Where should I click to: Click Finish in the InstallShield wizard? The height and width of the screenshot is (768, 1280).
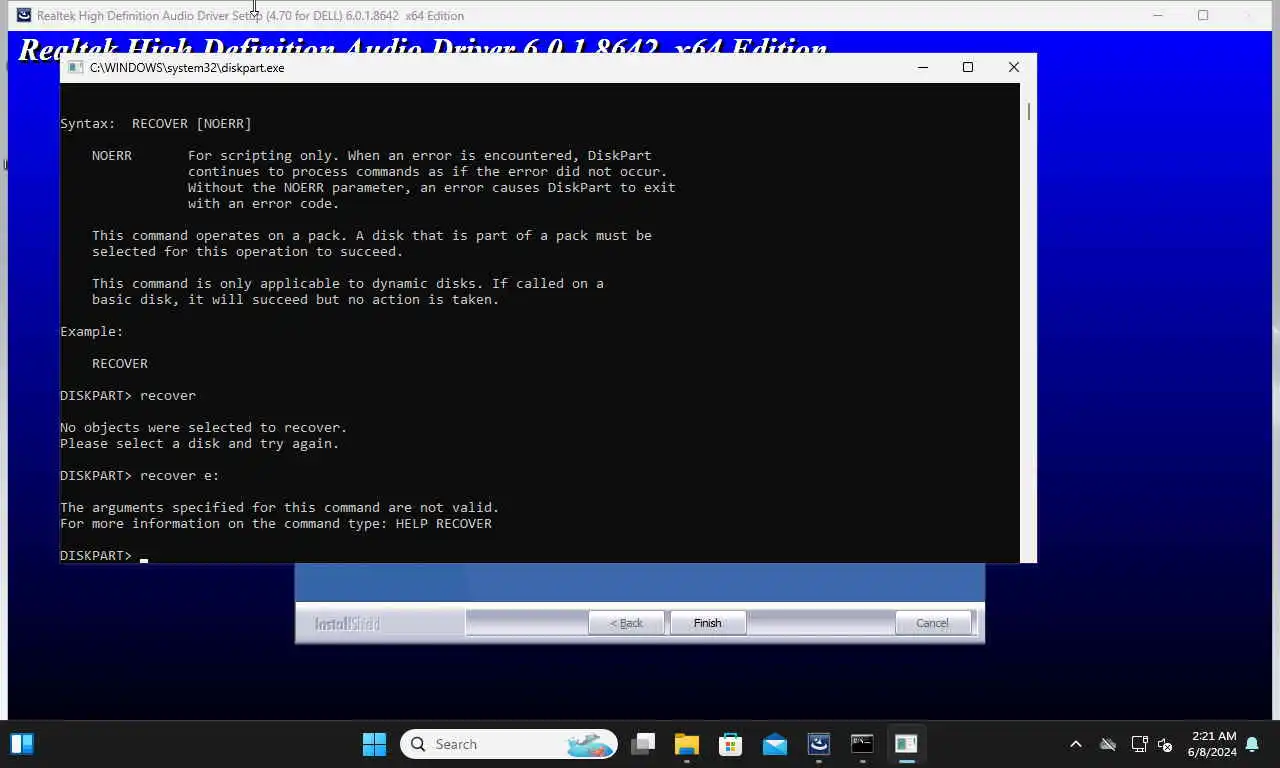tap(707, 623)
